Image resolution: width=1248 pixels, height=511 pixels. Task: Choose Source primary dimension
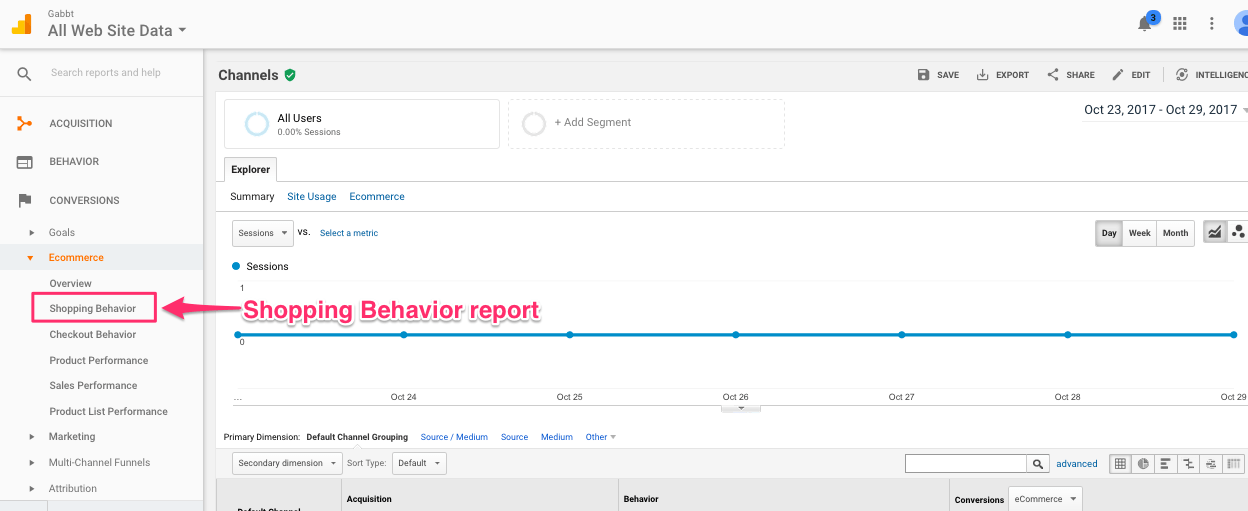pos(514,437)
